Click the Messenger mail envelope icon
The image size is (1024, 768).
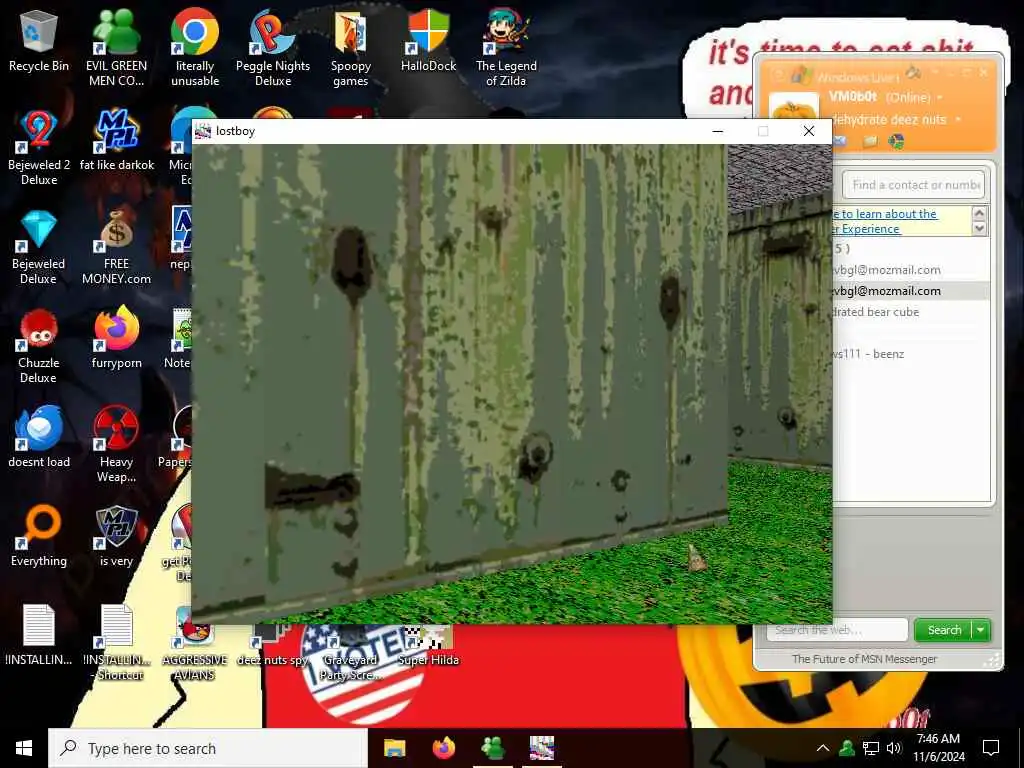(x=840, y=141)
